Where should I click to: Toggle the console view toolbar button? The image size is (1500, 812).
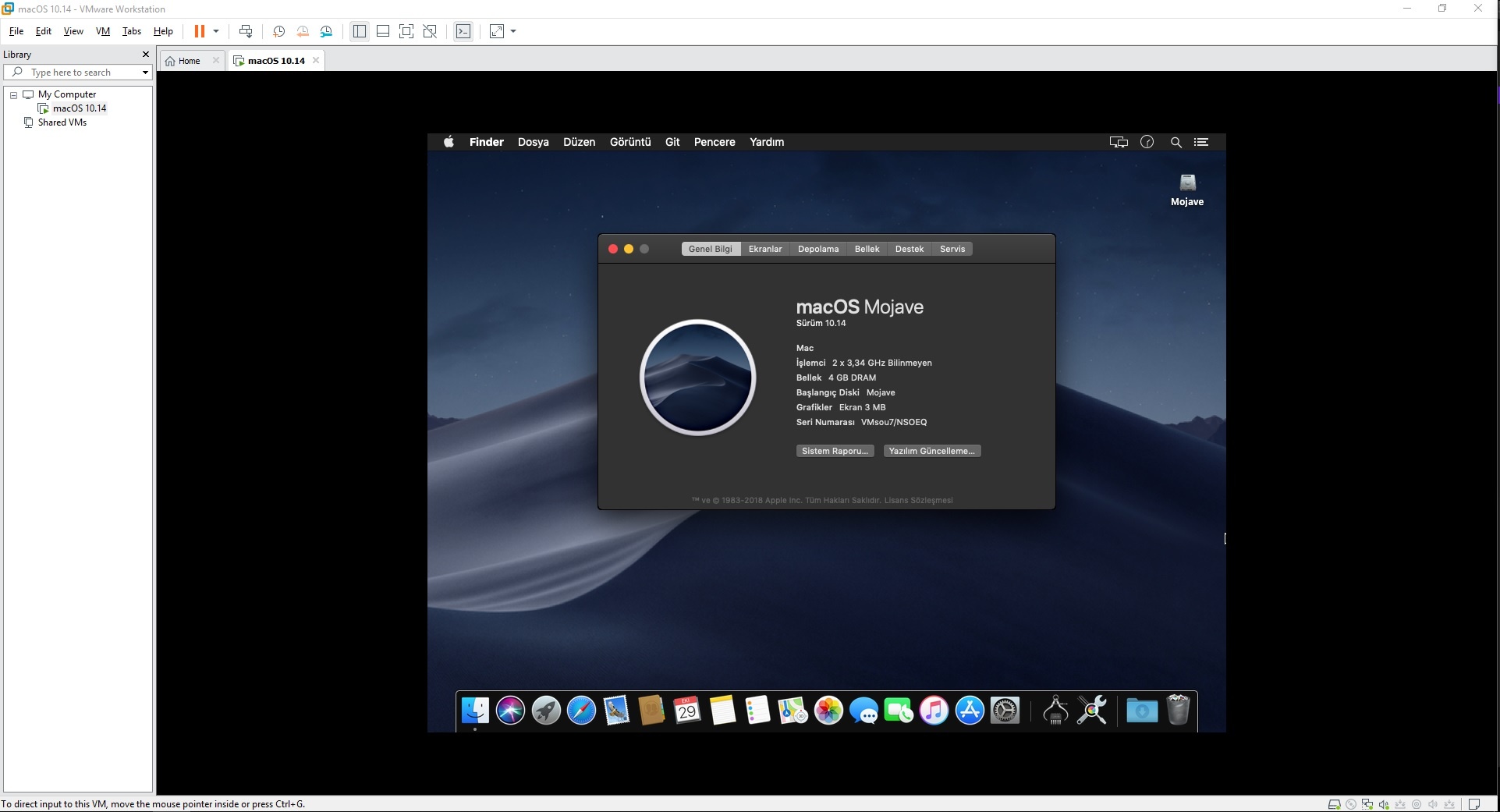tap(463, 31)
